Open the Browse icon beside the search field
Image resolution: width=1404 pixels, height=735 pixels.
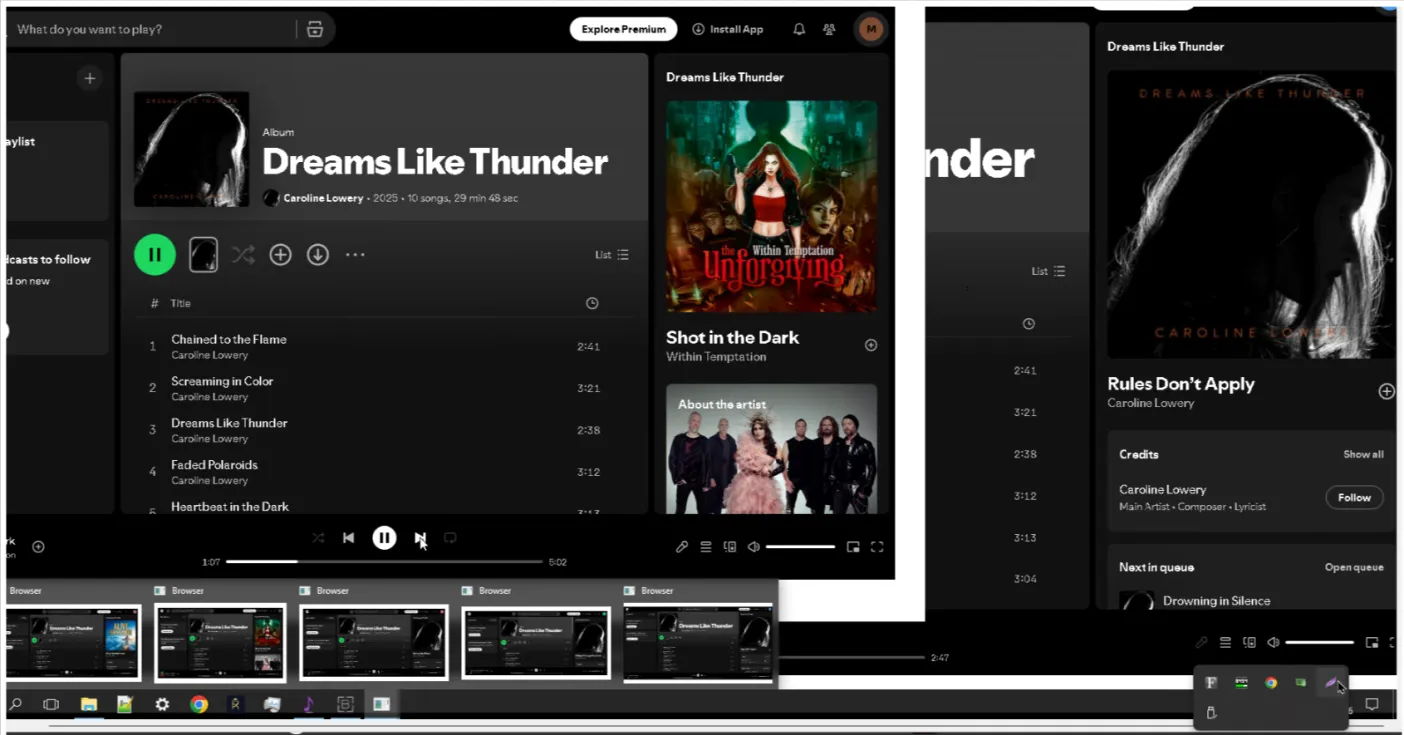[x=315, y=29]
